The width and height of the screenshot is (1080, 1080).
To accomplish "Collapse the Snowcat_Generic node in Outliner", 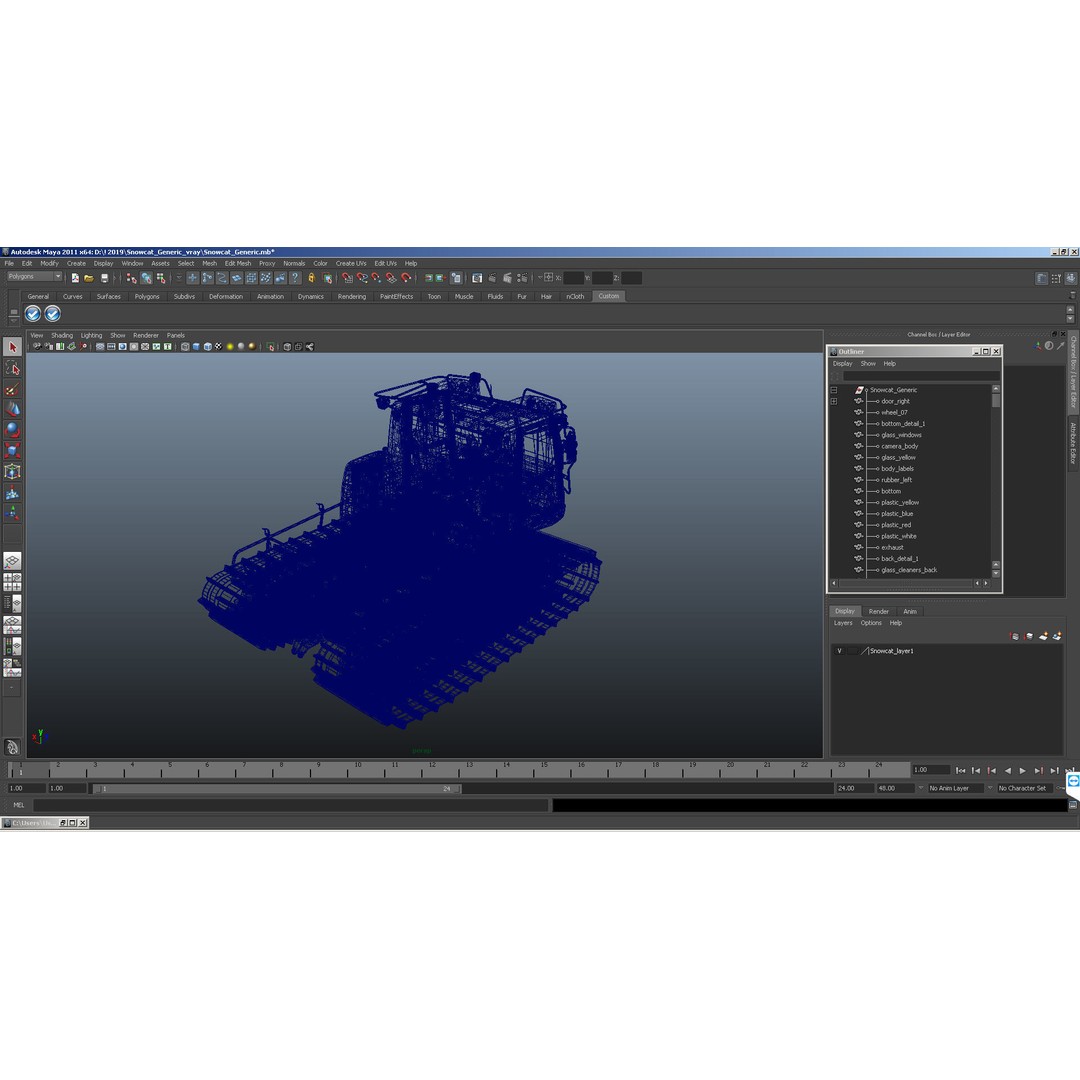I will 833,390.
